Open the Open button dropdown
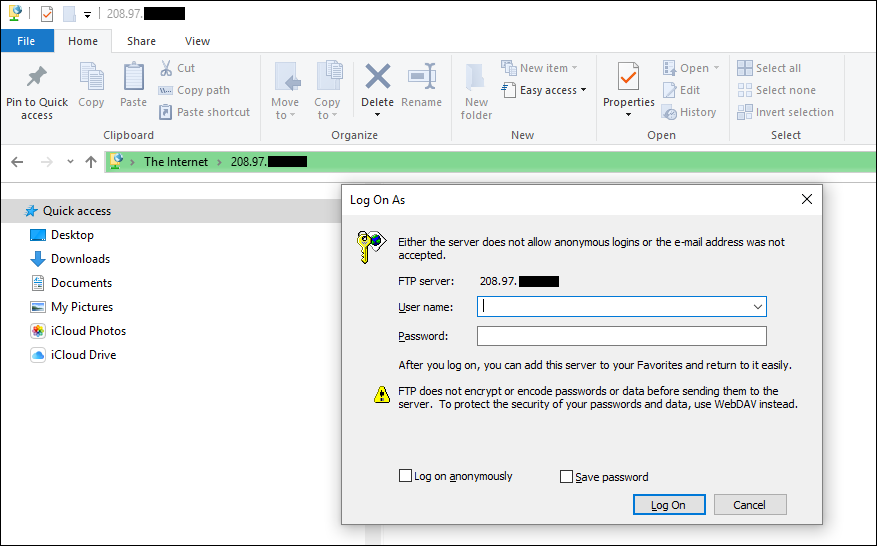The width and height of the screenshot is (877, 546). pos(716,68)
